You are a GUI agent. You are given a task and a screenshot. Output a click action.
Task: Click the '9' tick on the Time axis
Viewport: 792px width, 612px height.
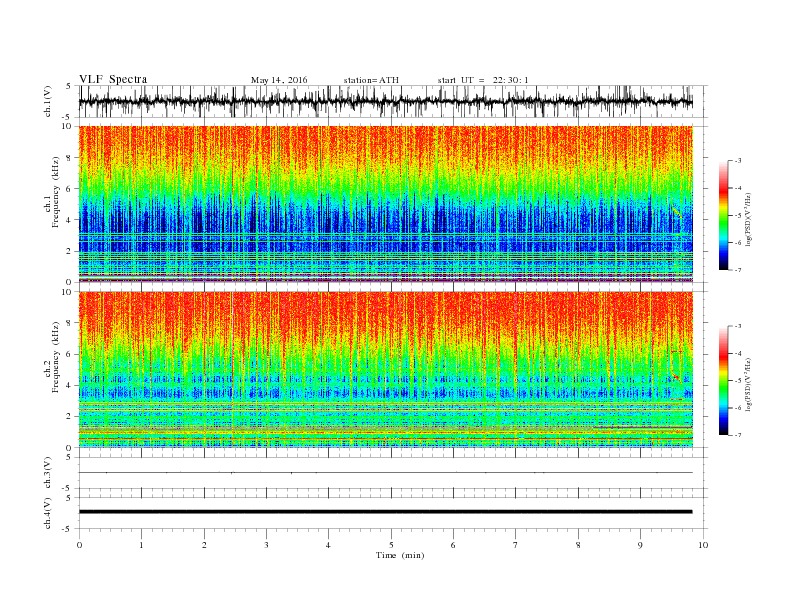(x=640, y=545)
